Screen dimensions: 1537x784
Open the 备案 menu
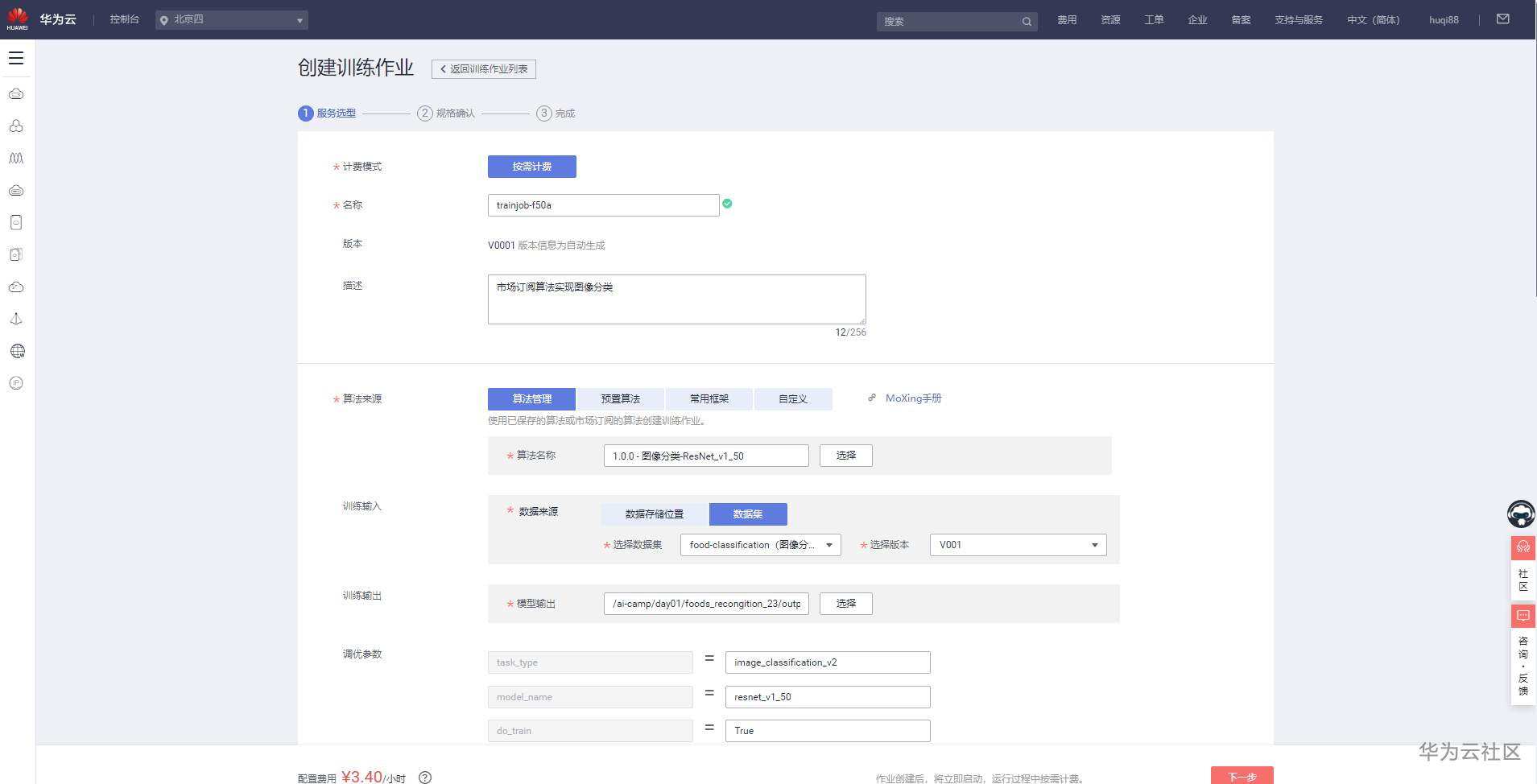[1241, 20]
